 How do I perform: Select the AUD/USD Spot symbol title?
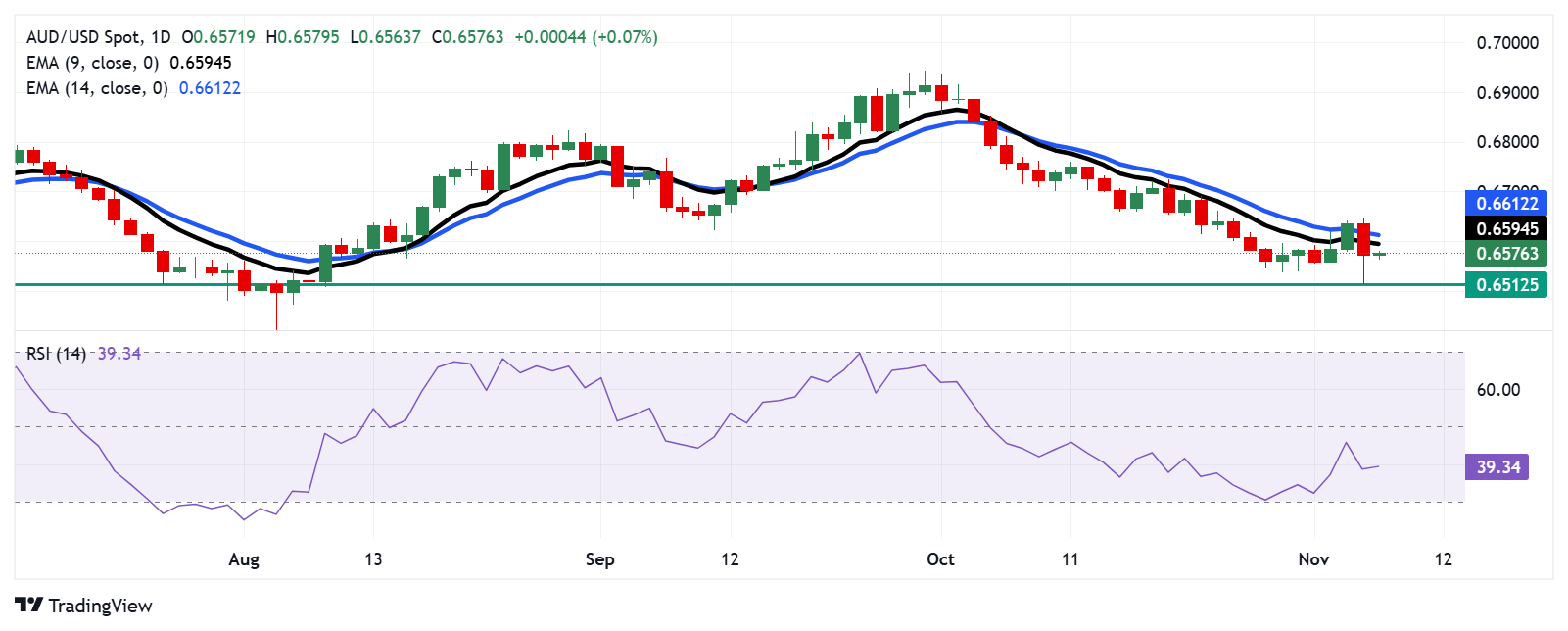(x=83, y=37)
